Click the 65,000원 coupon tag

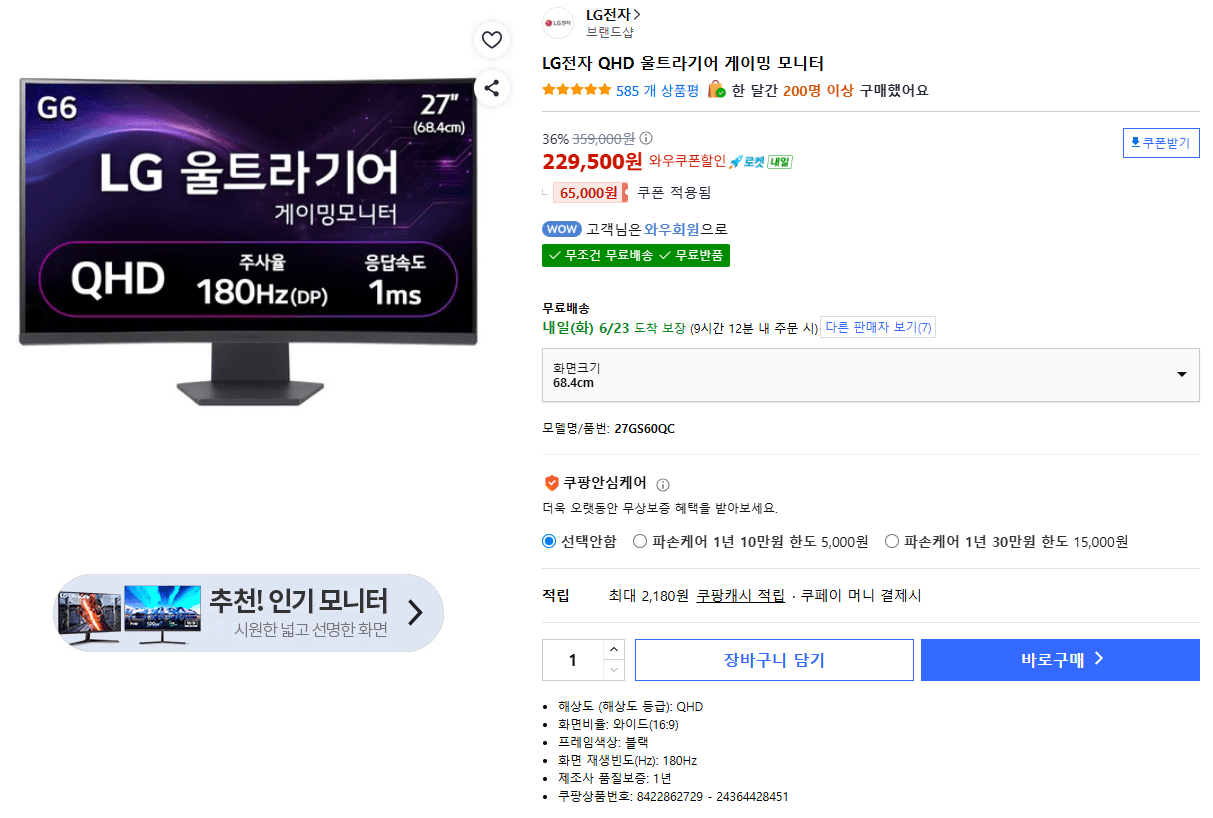(x=590, y=193)
